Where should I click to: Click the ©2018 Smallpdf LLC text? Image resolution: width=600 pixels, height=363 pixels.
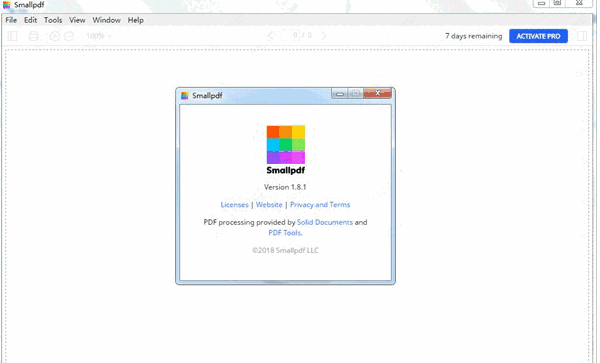pos(285,250)
